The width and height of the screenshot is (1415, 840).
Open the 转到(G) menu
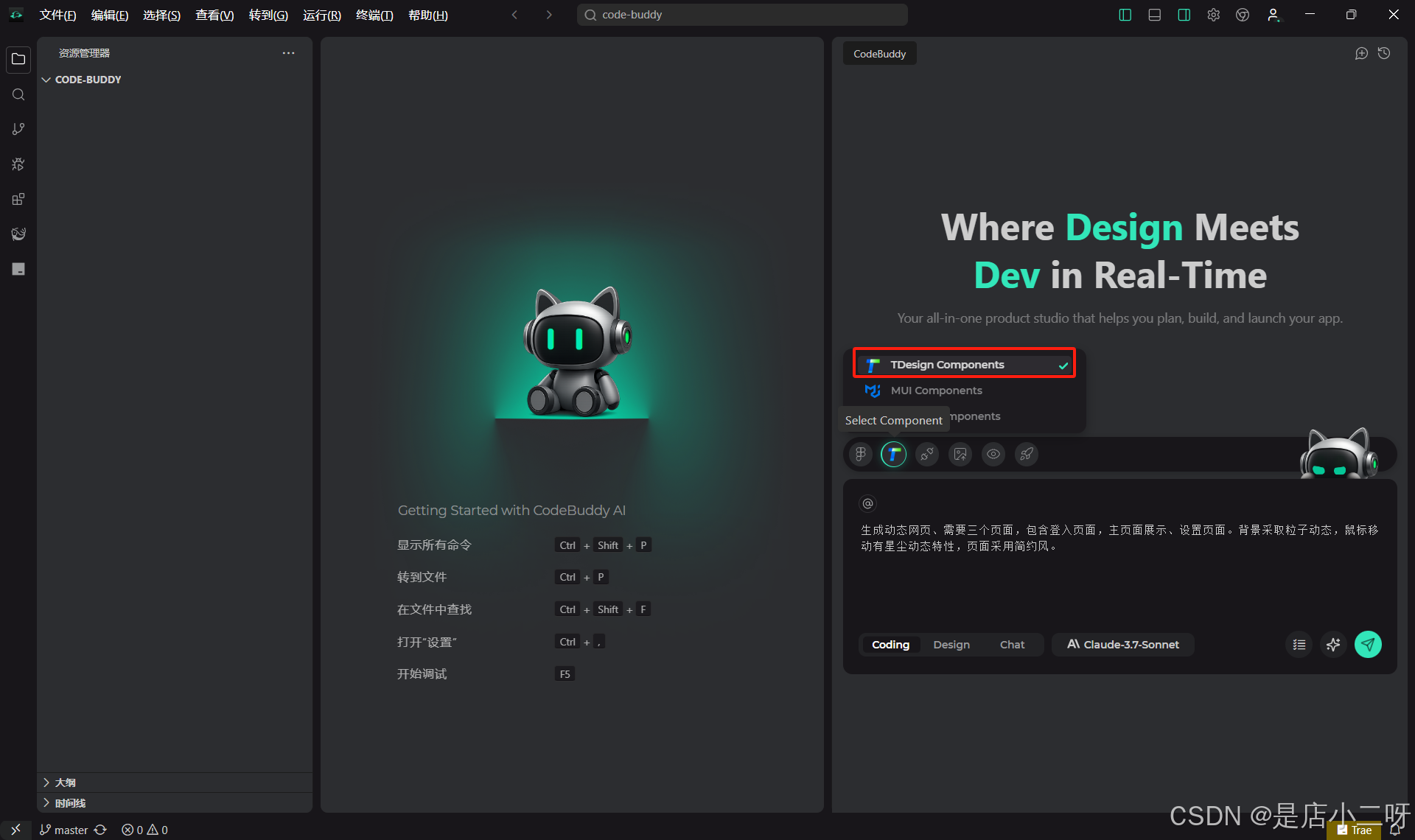click(x=268, y=15)
